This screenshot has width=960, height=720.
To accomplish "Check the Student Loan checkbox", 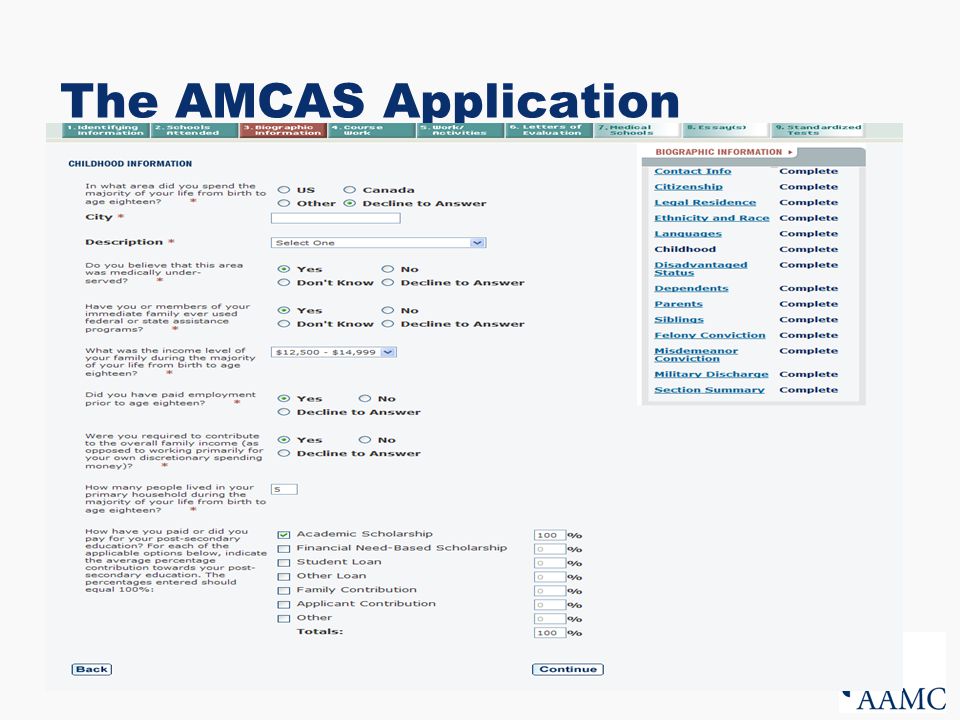I will (x=283, y=563).
